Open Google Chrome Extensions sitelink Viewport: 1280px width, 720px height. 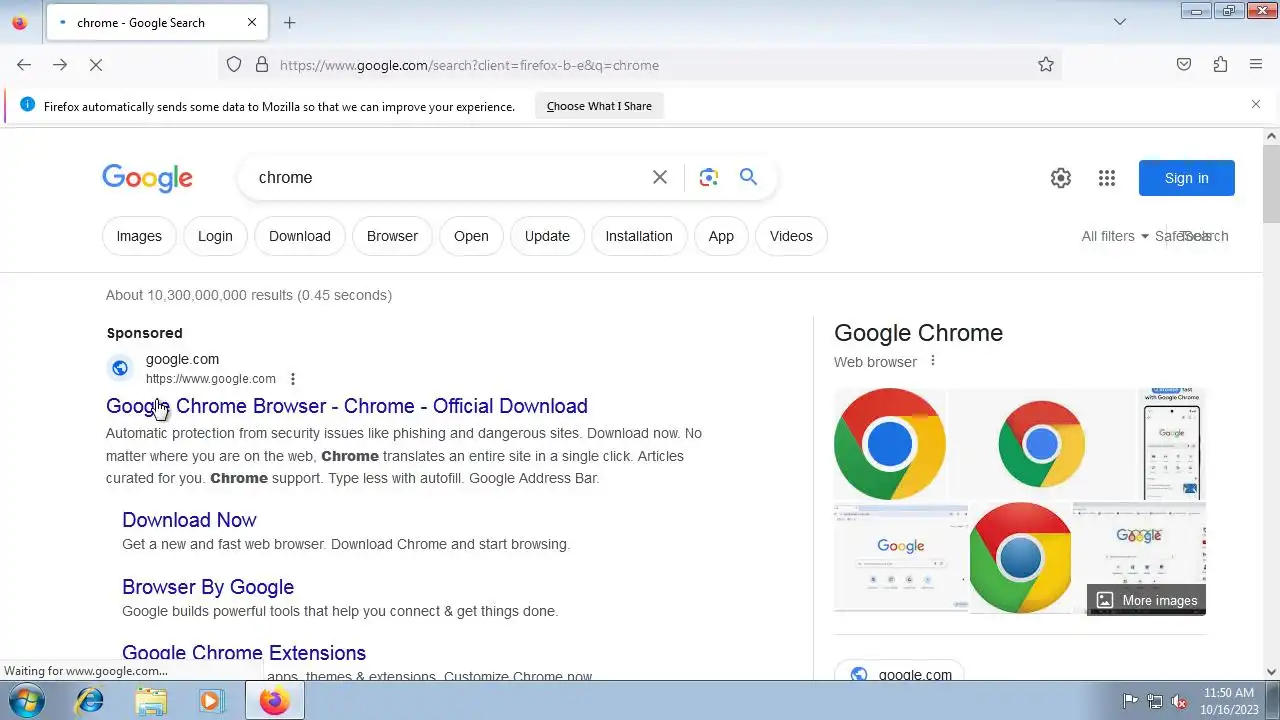point(244,653)
